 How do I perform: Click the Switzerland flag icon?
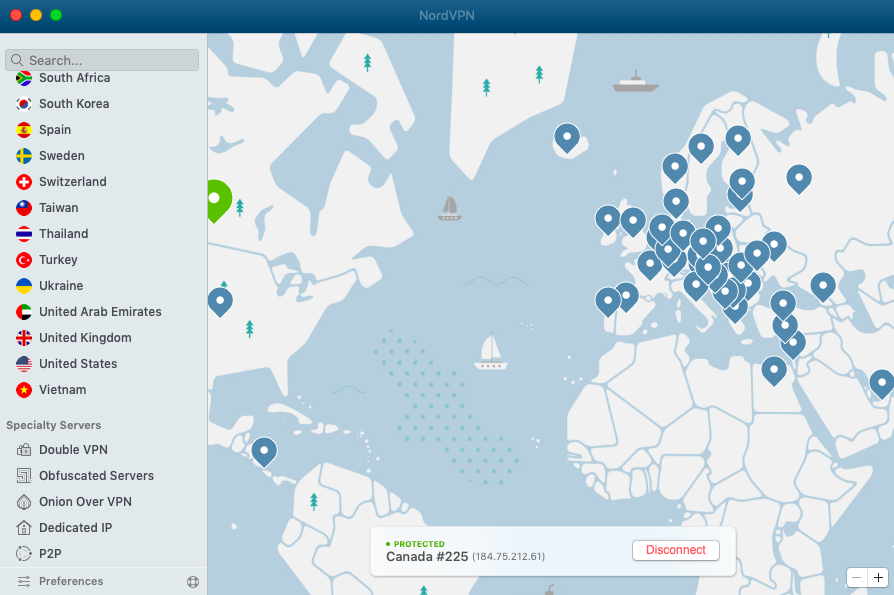click(x=24, y=182)
